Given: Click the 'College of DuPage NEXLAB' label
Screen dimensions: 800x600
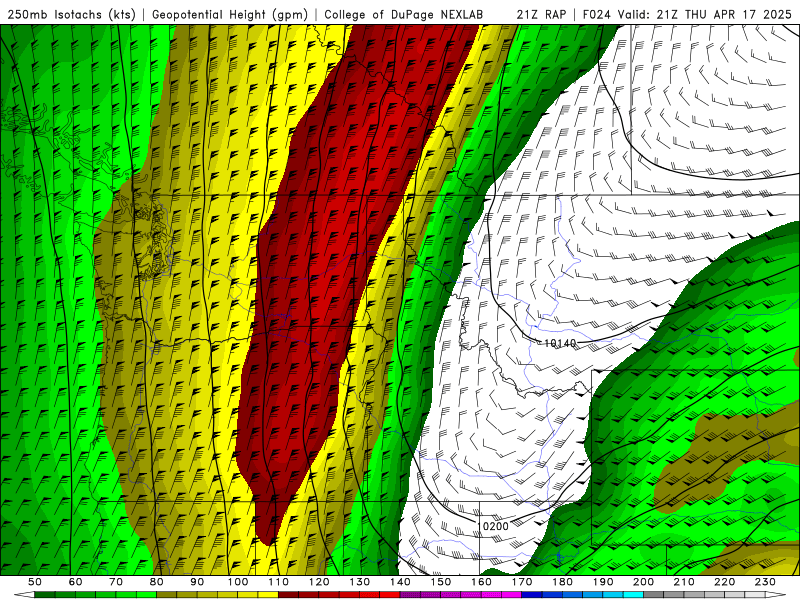Looking at the screenshot, I should coord(403,15).
